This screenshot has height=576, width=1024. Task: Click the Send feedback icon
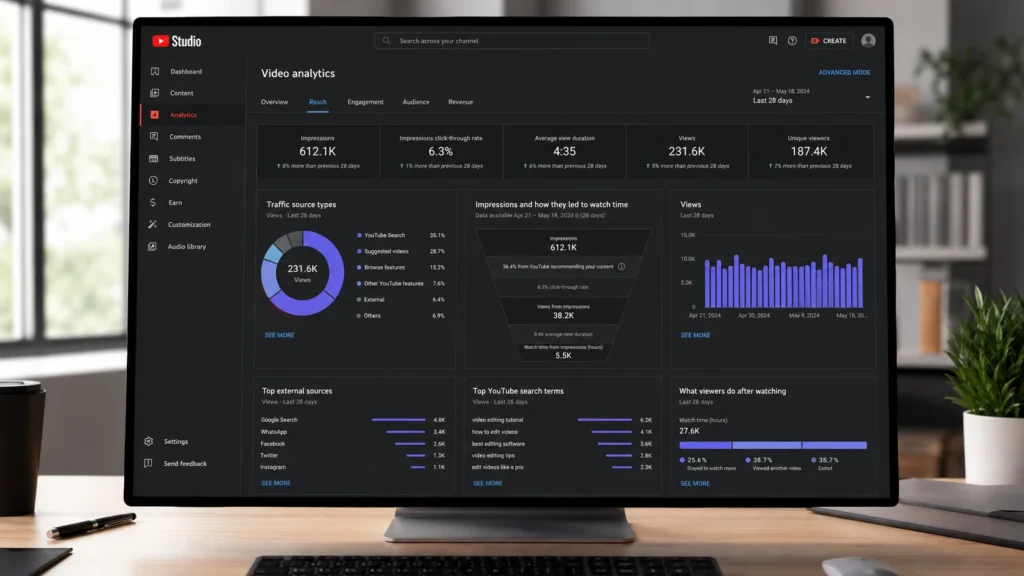148,463
